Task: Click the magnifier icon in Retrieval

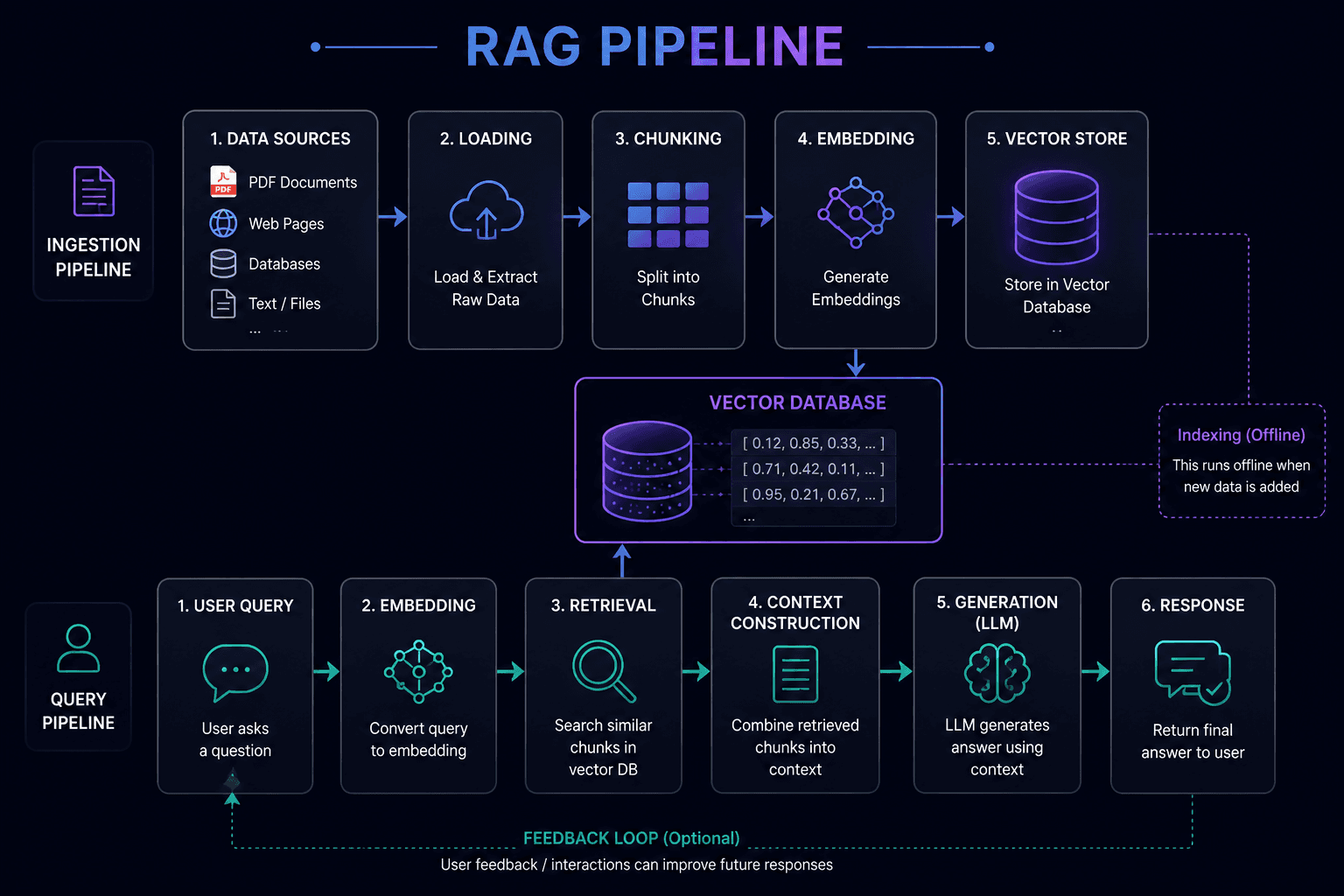Action: coord(604,671)
